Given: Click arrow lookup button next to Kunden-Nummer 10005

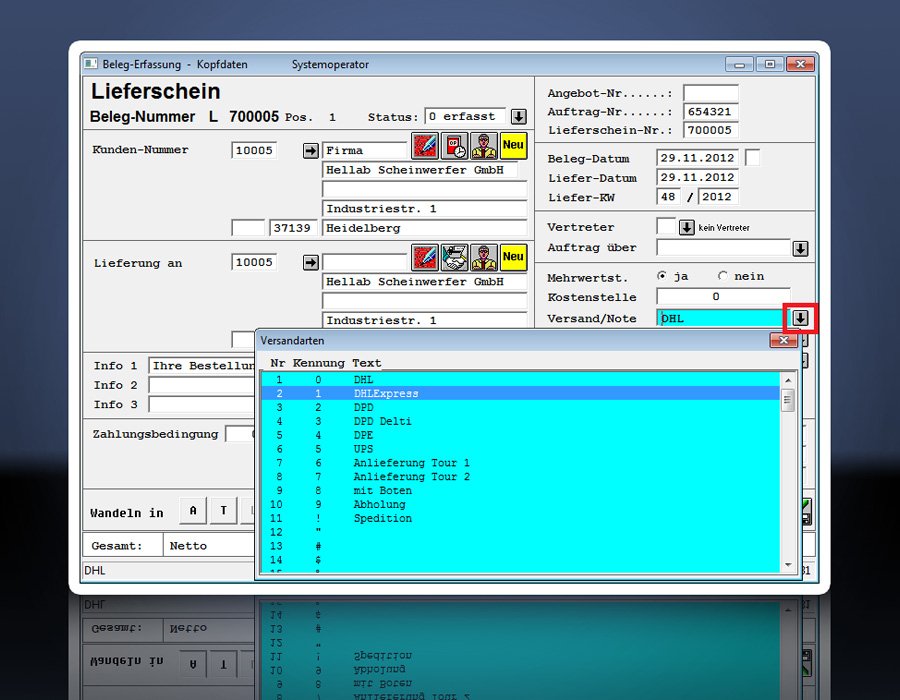Looking at the screenshot, I should (310, 151).
